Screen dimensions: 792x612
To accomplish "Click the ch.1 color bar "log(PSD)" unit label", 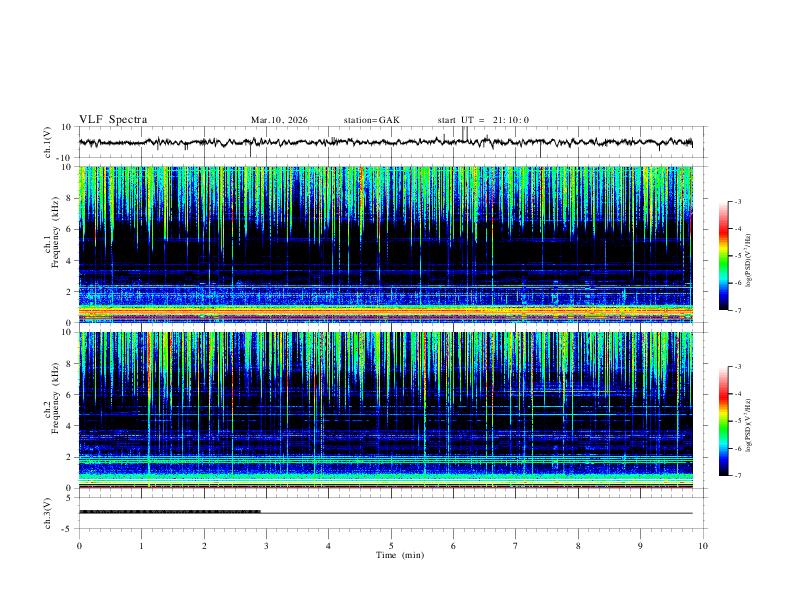I will tap(749, 260).
